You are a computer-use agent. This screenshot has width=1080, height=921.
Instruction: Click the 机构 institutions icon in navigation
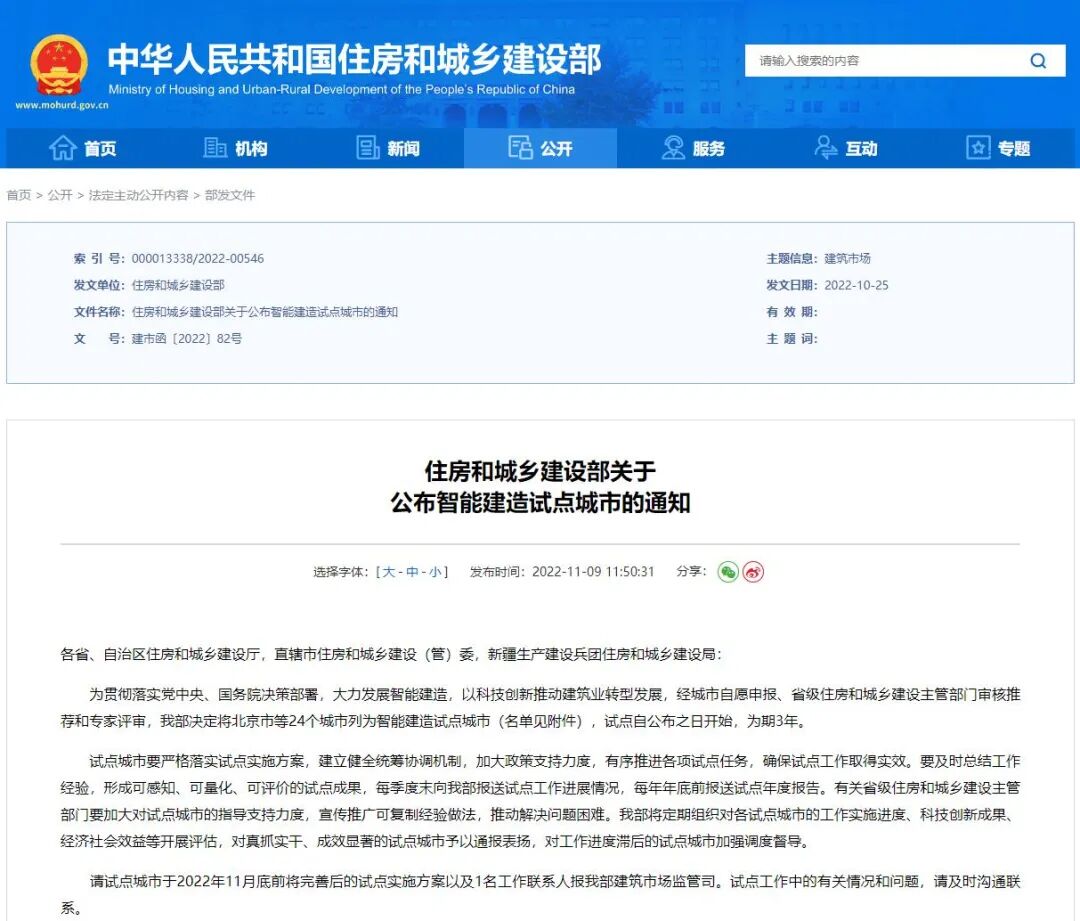coord(213,148)
